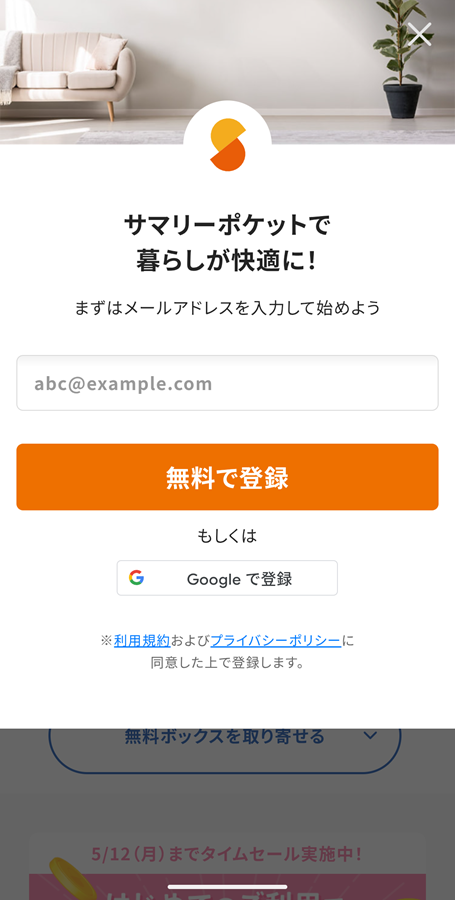Close the registration popup with the X
This screenshot has height=900, width=455.
coord(420,34)
